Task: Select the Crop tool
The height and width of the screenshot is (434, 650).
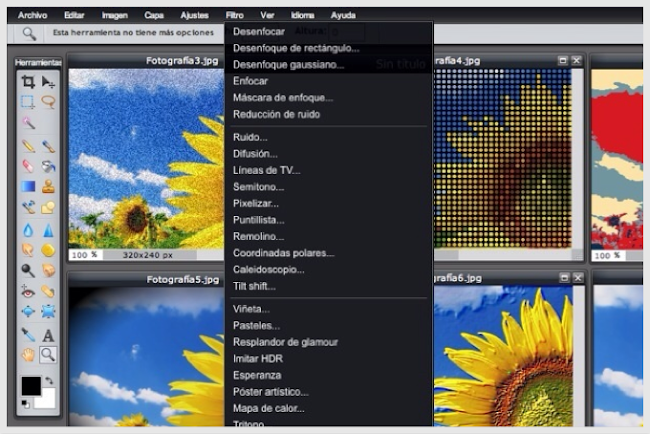Action: click(x=28, y=82)
